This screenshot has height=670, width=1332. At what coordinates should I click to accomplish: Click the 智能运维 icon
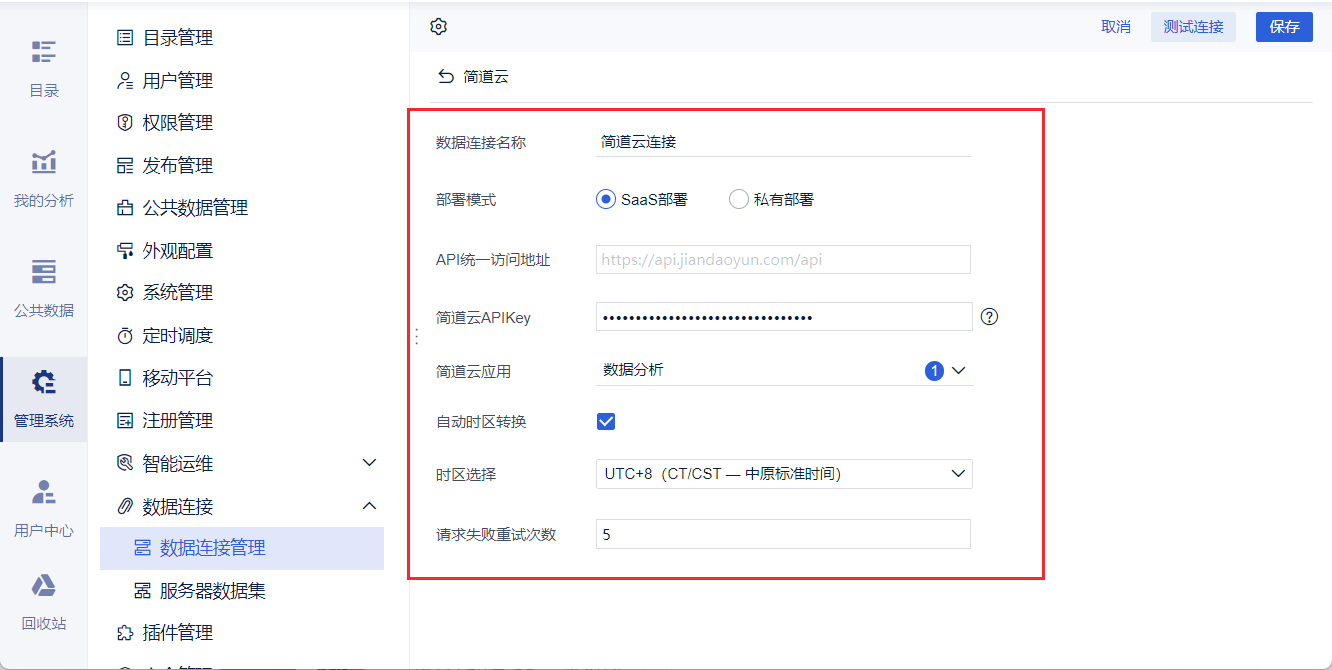[125, 463]
